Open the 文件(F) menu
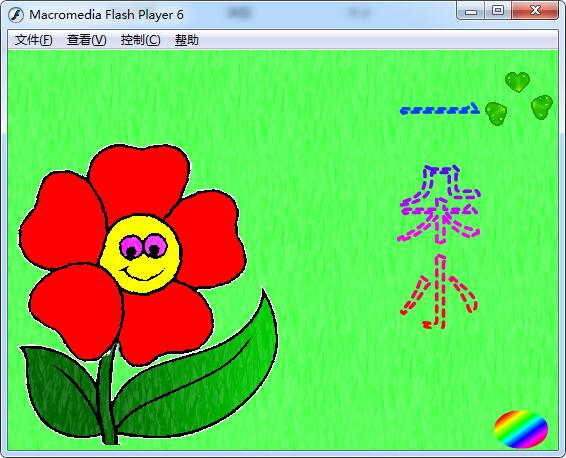The height and width of the screenshot is (458, 566). pos(34,40)
